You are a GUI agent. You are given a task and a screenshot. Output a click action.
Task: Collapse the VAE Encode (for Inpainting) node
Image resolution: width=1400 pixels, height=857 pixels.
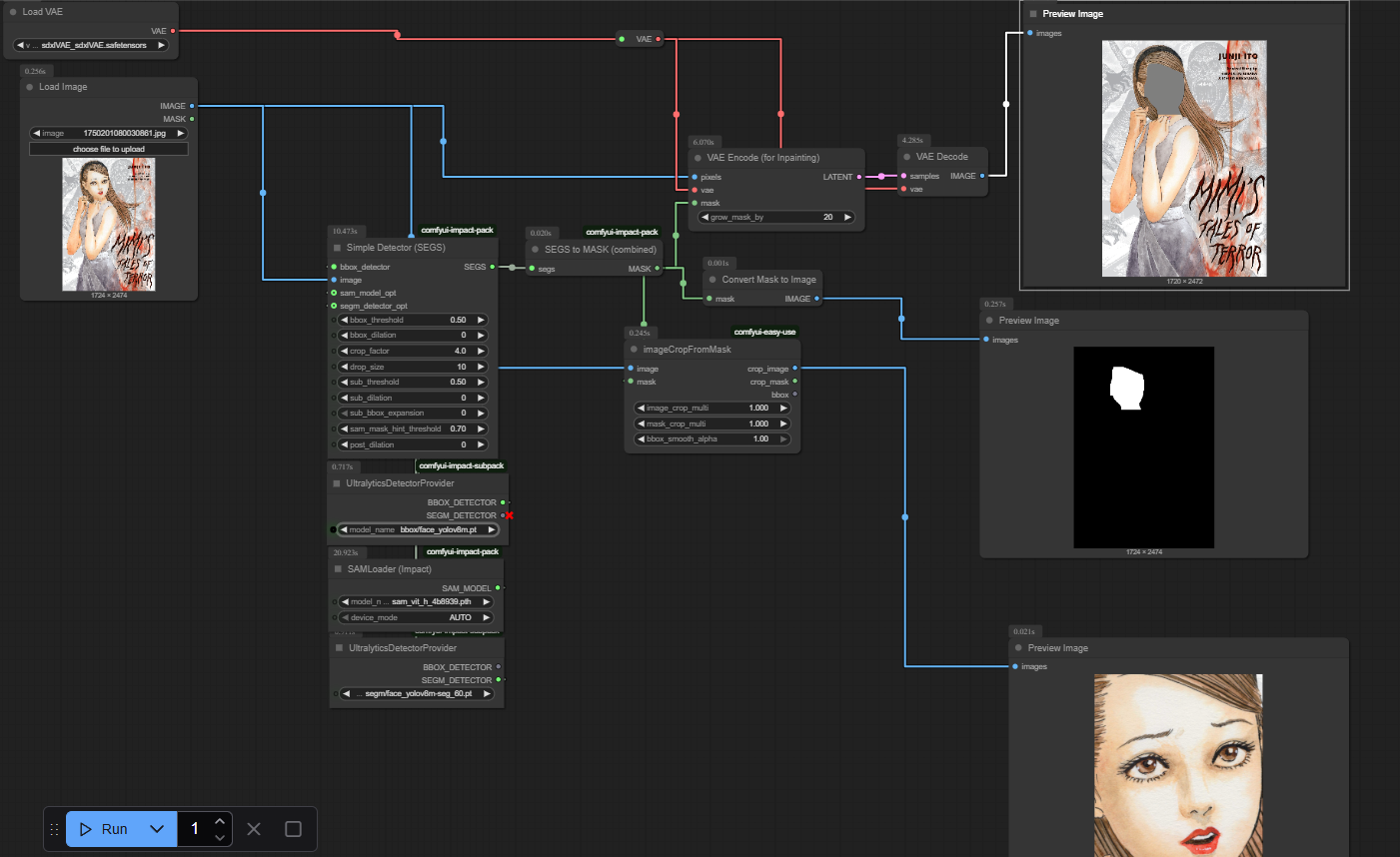coord(698,158)
